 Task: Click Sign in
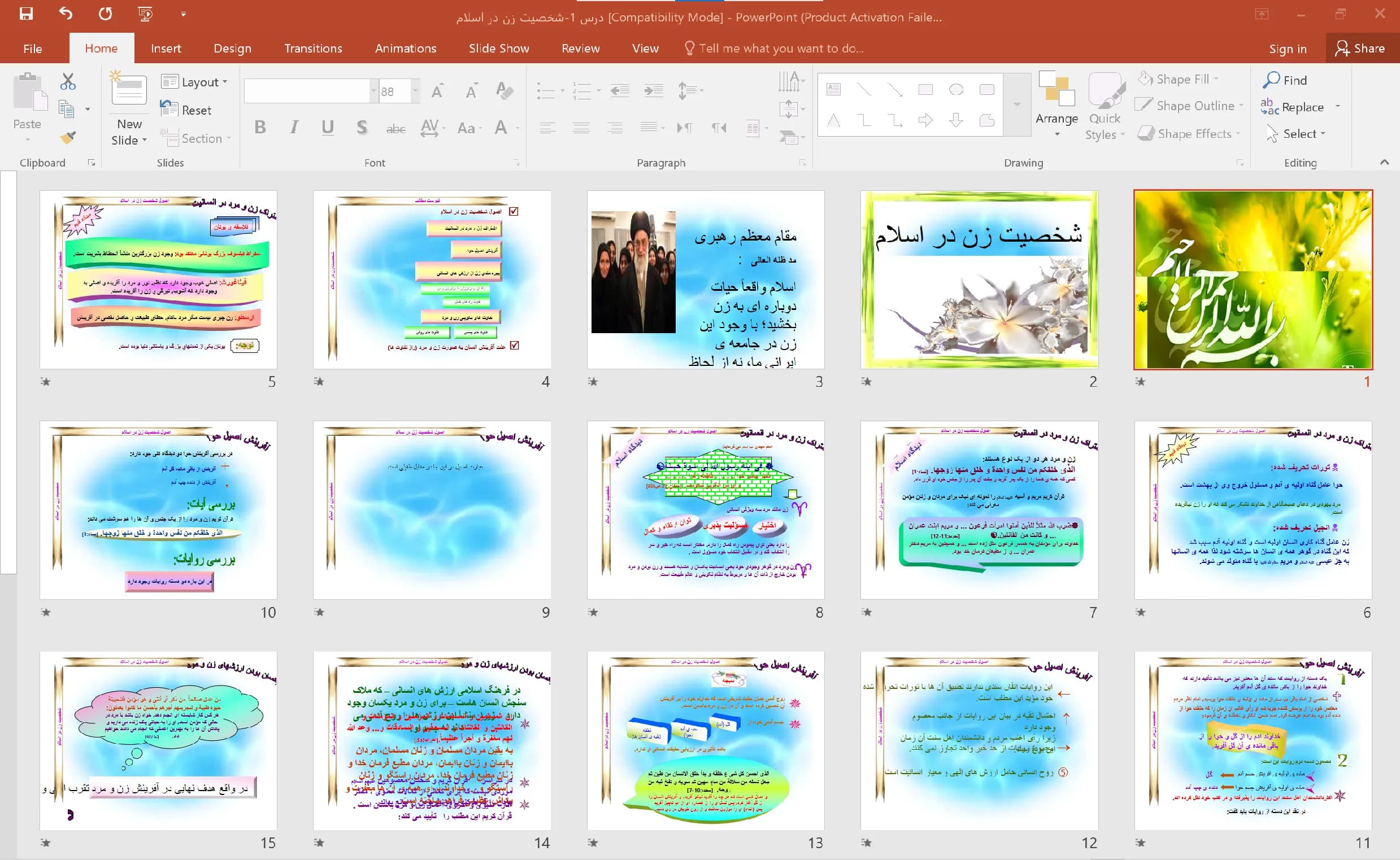click(x=1288, y=49)
